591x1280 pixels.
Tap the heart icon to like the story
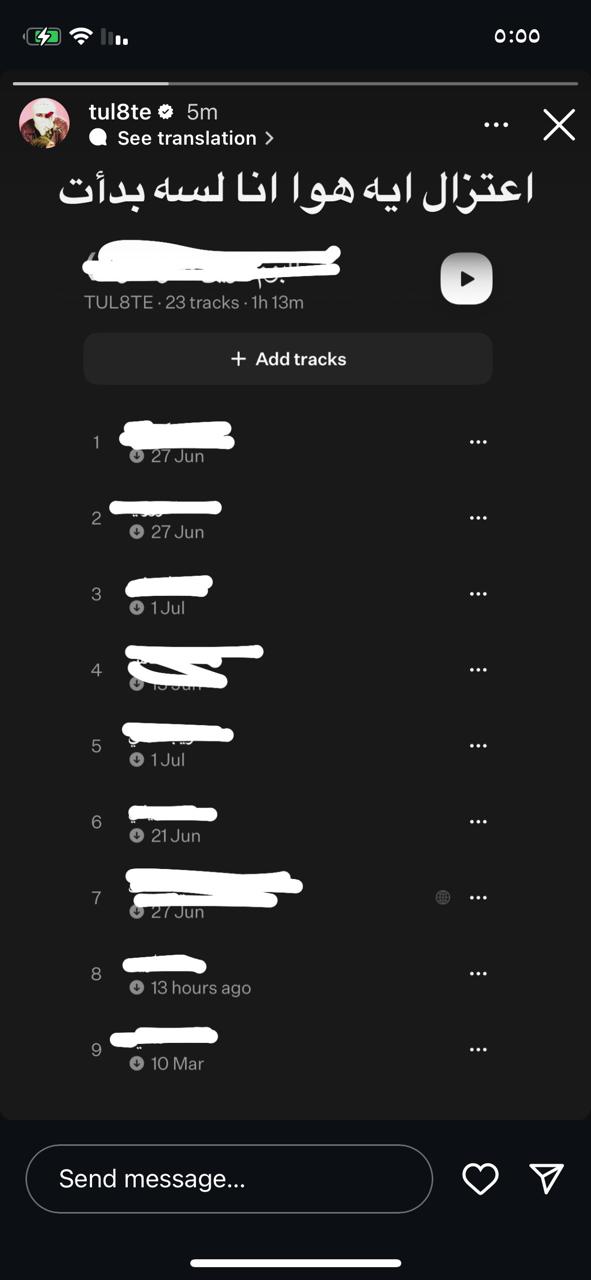[480, 1179]
